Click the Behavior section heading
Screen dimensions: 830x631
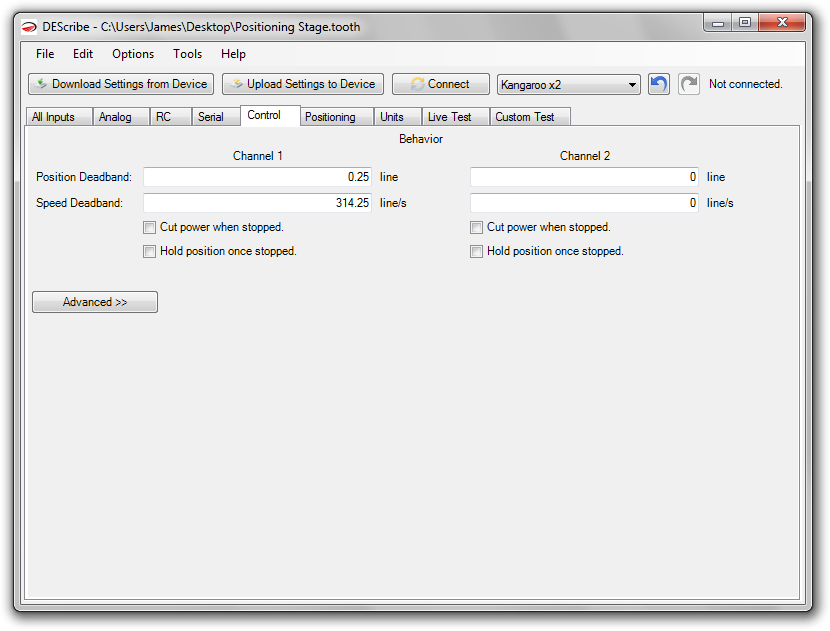[x=421, y=139]
